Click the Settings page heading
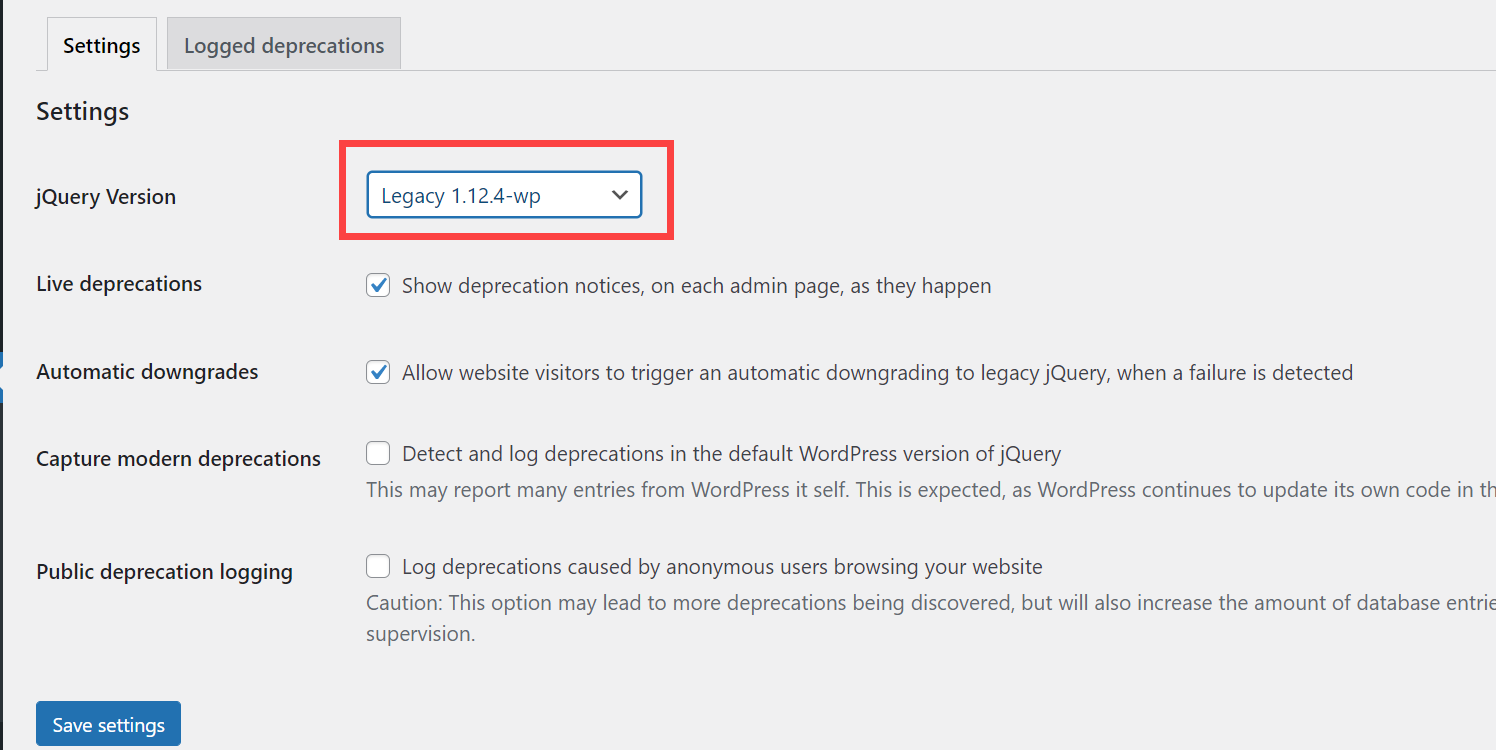The height and width of the screenshot is (750, 1496). (82, 111)
